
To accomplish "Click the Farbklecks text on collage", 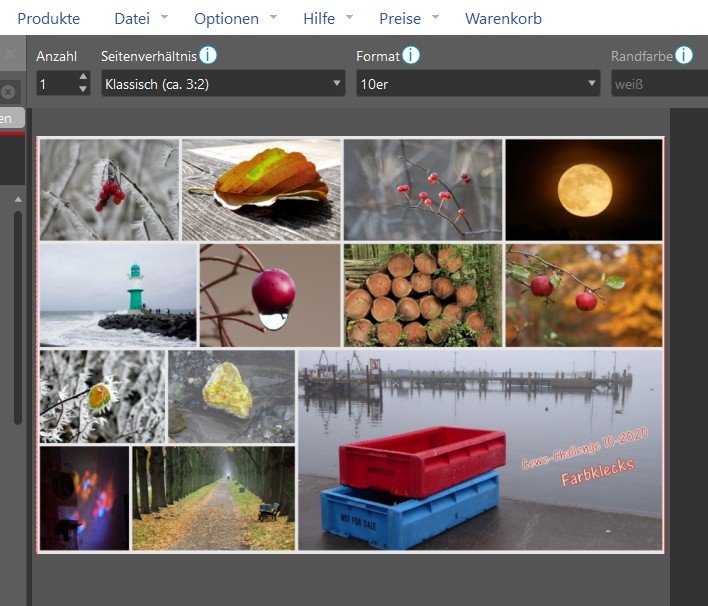I will [597, 472].
